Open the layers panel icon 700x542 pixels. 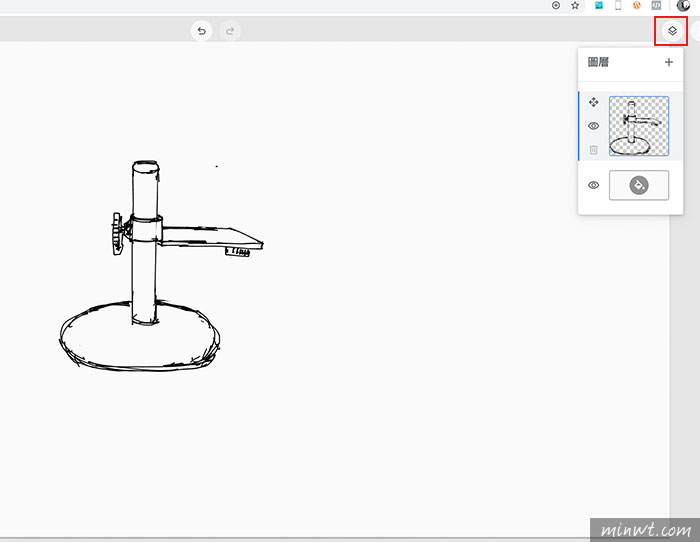[x=672, y=31]
